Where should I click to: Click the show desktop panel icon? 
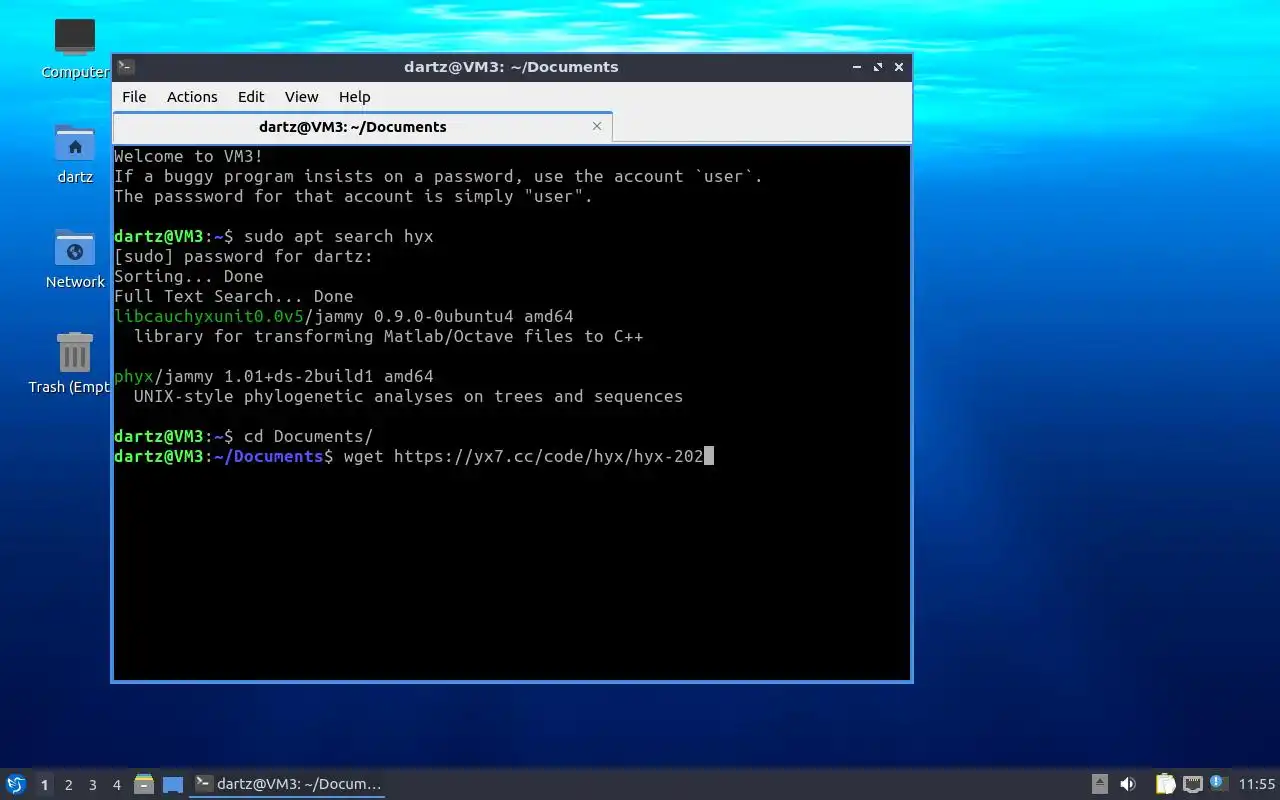click(173, 784)
